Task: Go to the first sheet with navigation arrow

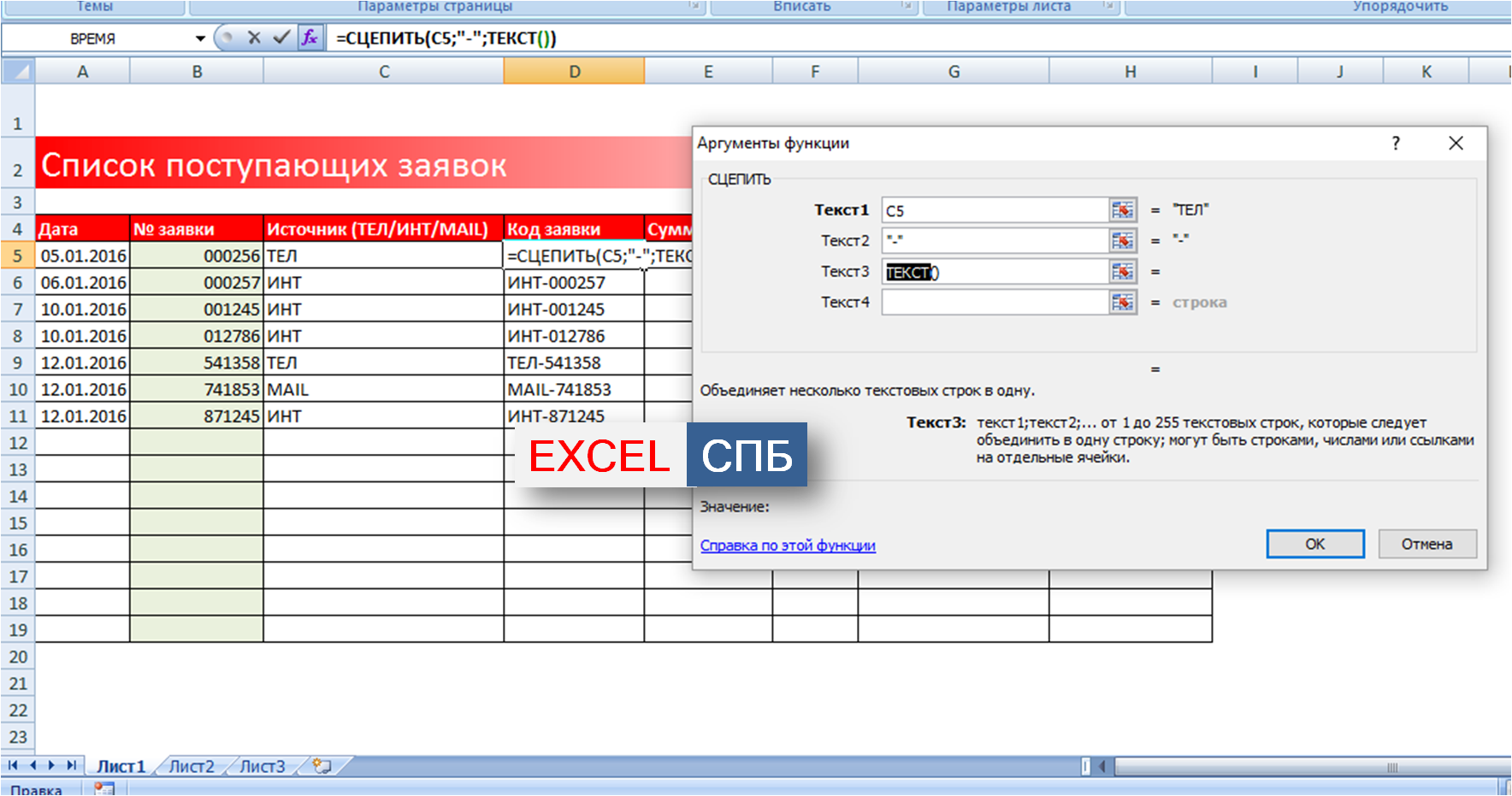Action: [13, 766]
